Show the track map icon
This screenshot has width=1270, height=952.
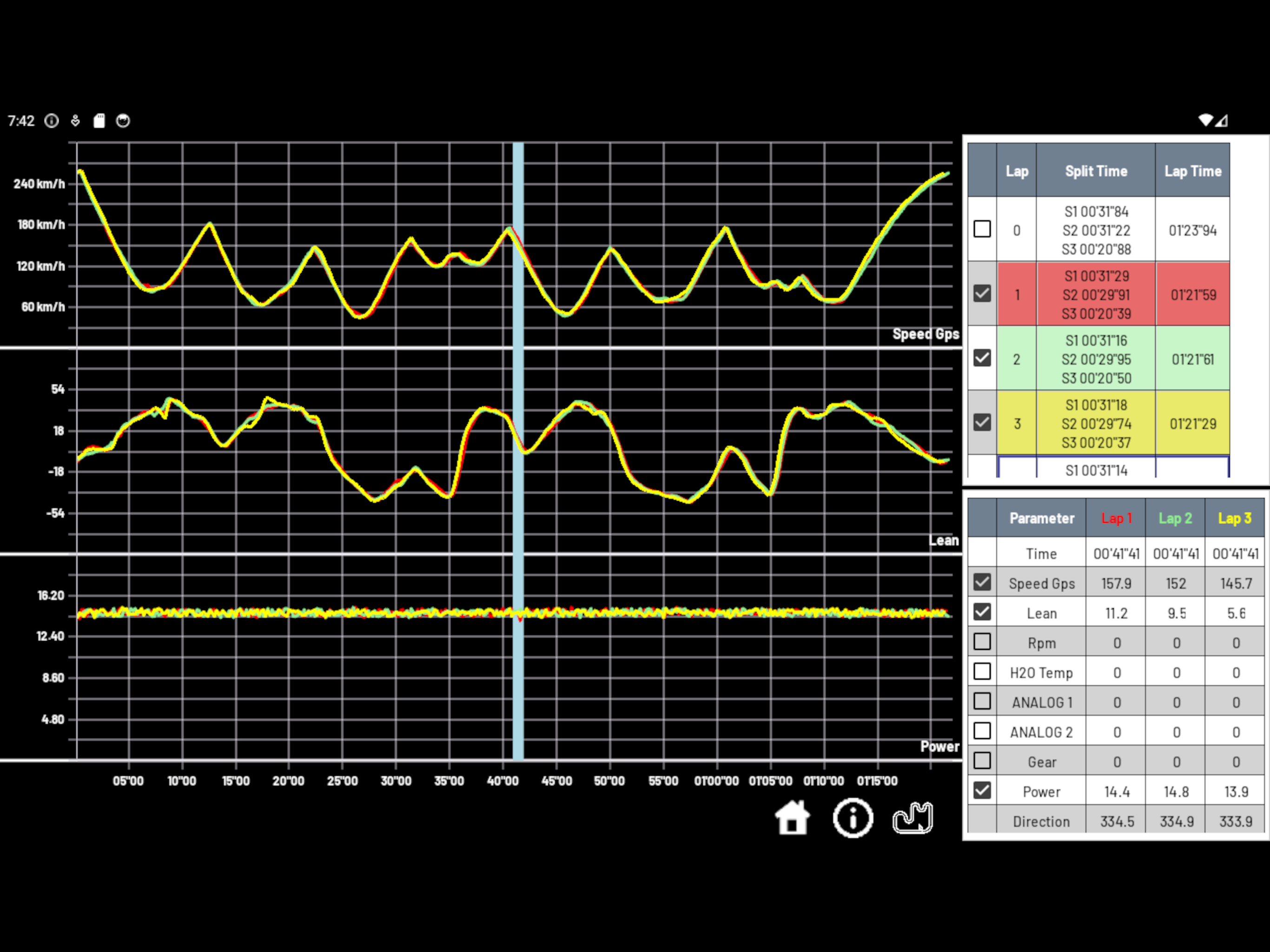(913, 818)
